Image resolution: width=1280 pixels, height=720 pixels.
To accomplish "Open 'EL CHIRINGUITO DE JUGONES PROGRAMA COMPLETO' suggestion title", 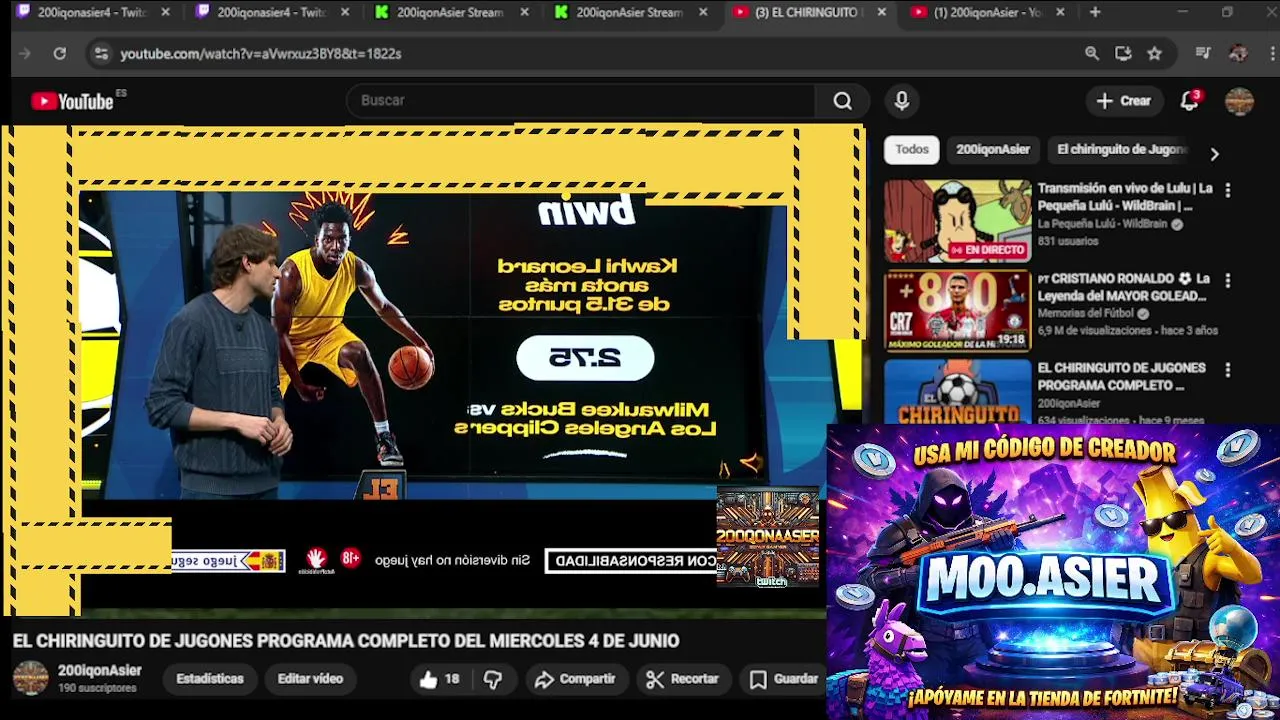I will 1122,376.
